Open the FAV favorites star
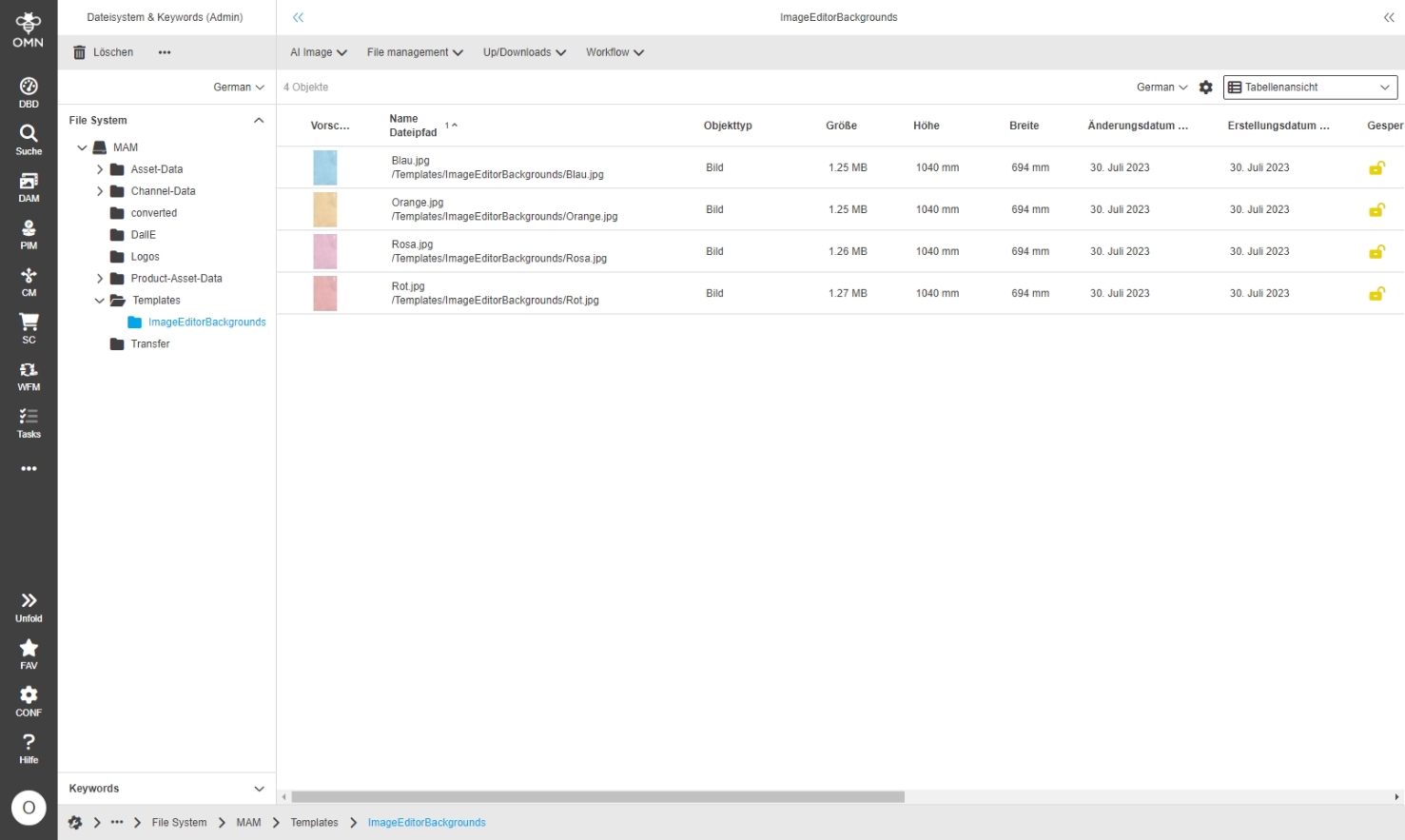Screen dimensions: 1405x840 tap(29, 654)
